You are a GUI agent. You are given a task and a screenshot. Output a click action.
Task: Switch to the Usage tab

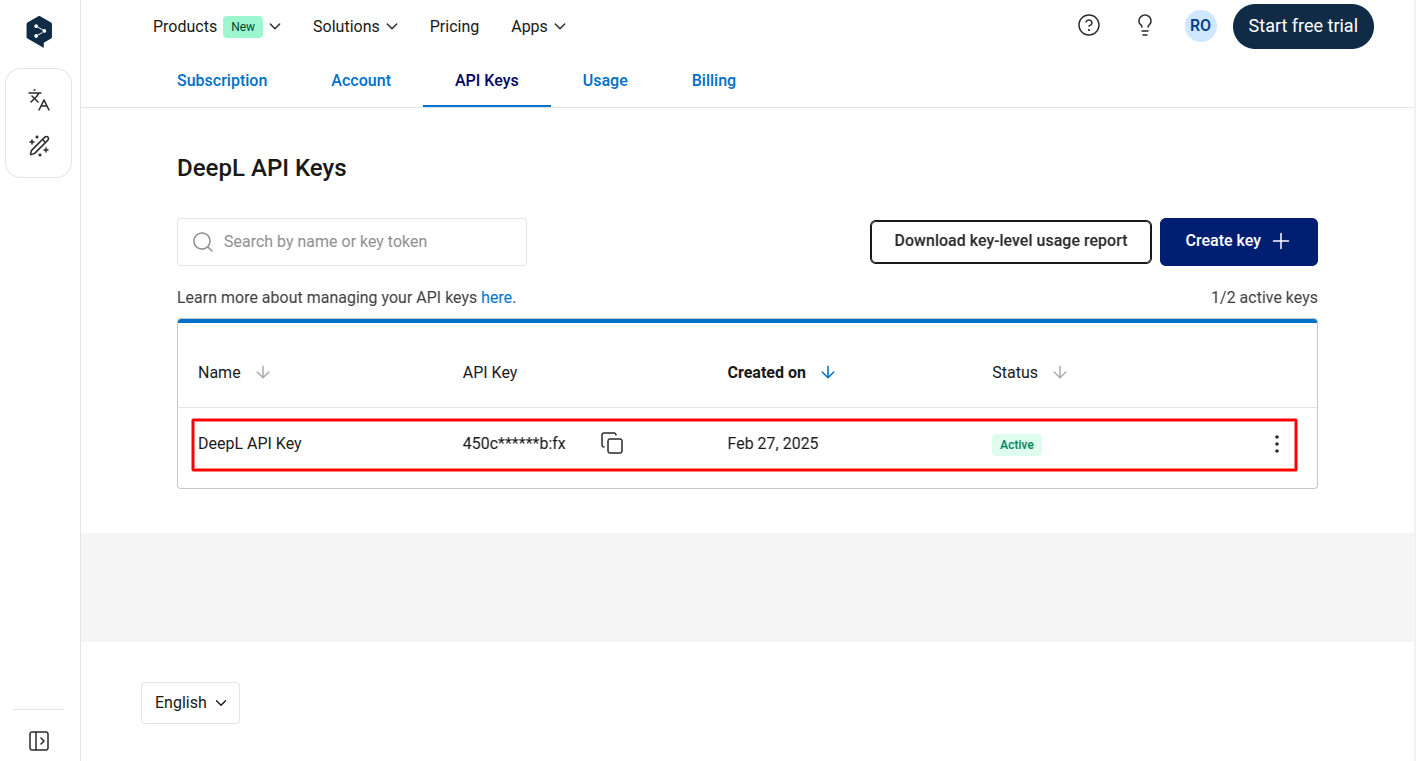(605, 81)
